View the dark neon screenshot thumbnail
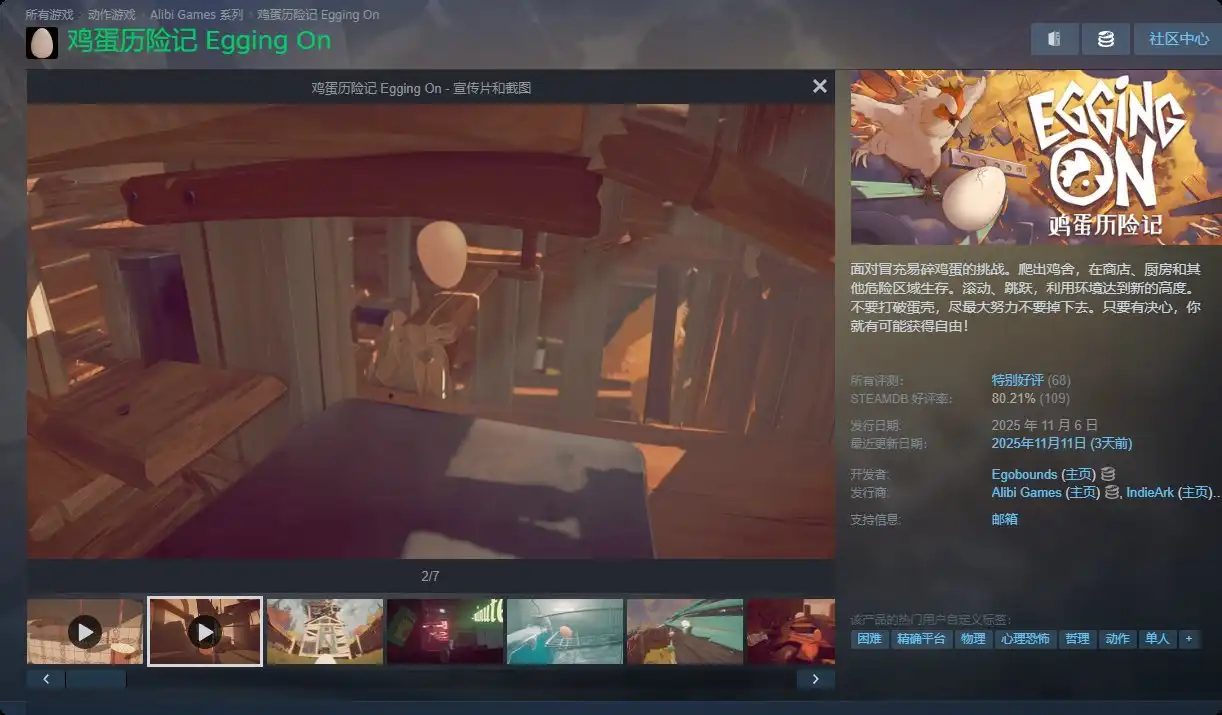The width and height of the screenshot is (1222, 715). pyautogui.click(x=445, y=631)
